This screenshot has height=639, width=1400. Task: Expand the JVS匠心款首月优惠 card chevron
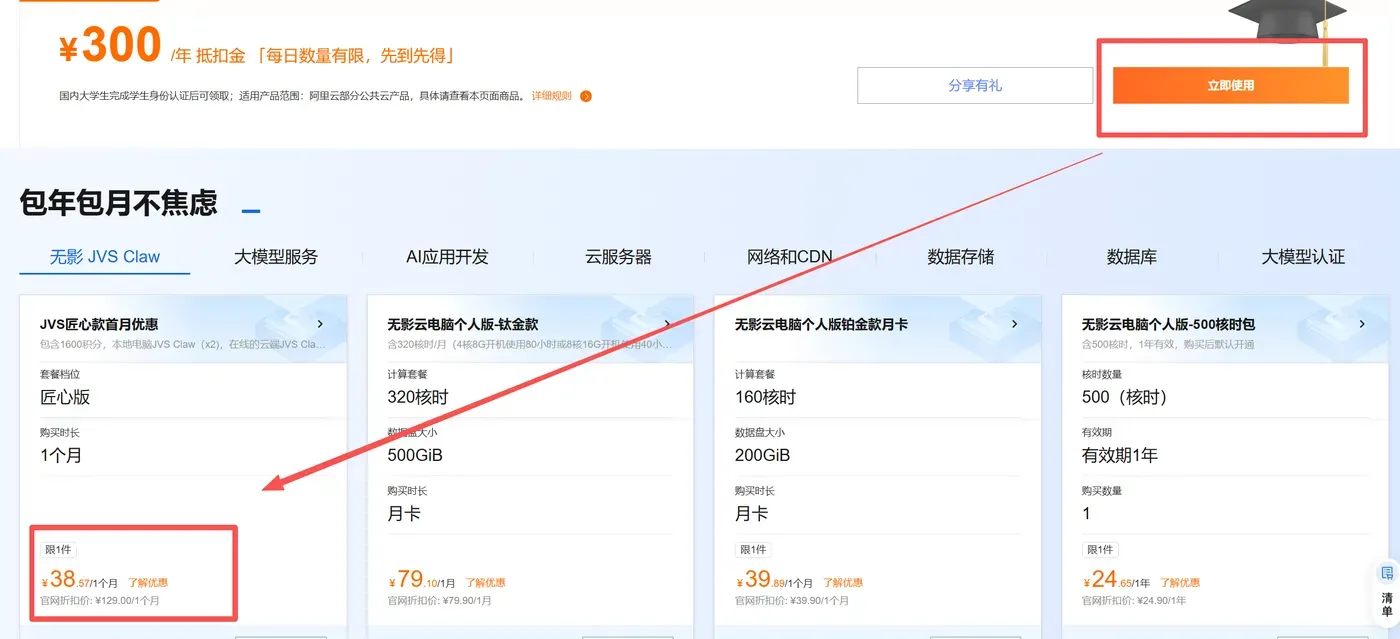tap(320, 324)
